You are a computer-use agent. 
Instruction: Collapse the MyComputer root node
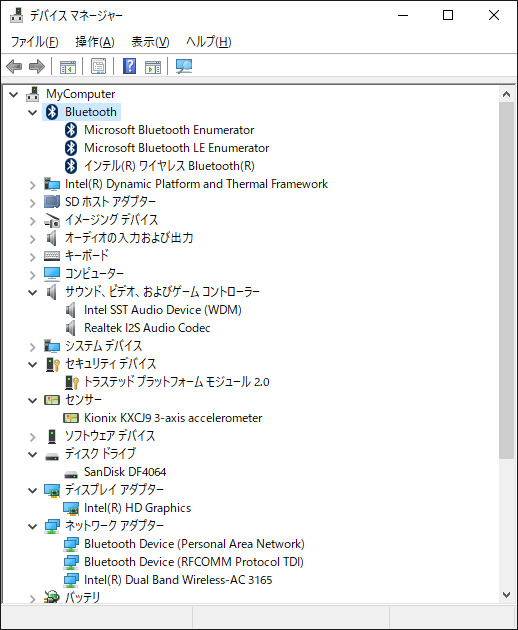pyautogui.click(x=14, y=94)
